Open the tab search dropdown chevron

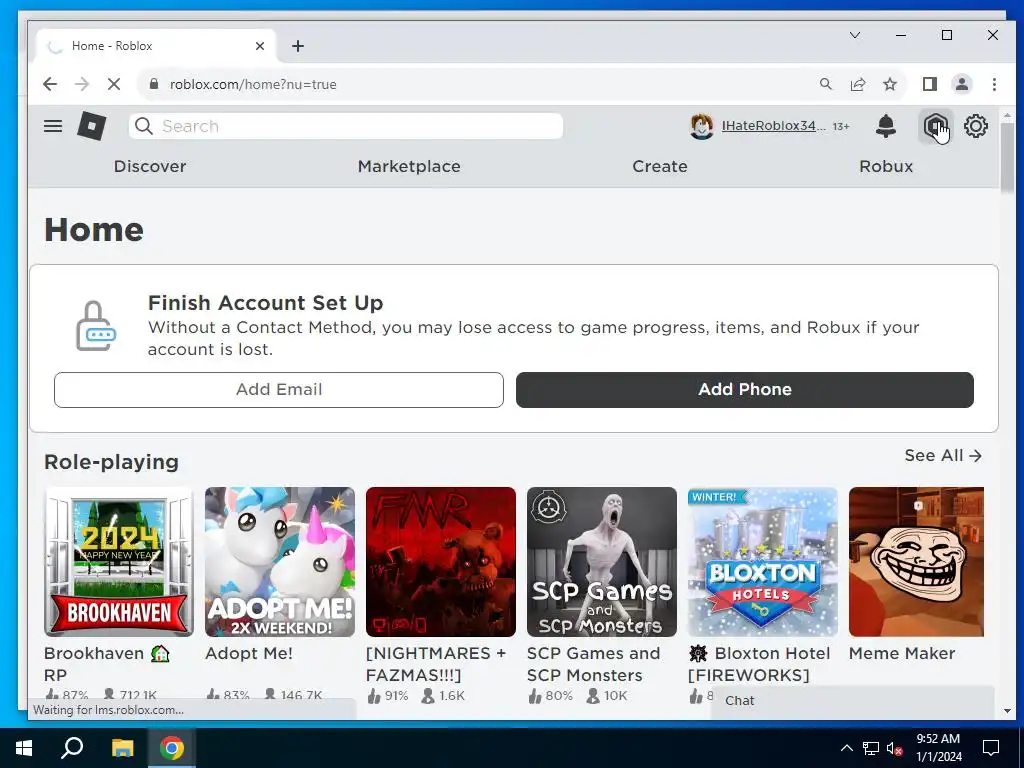tap(855, 35)
